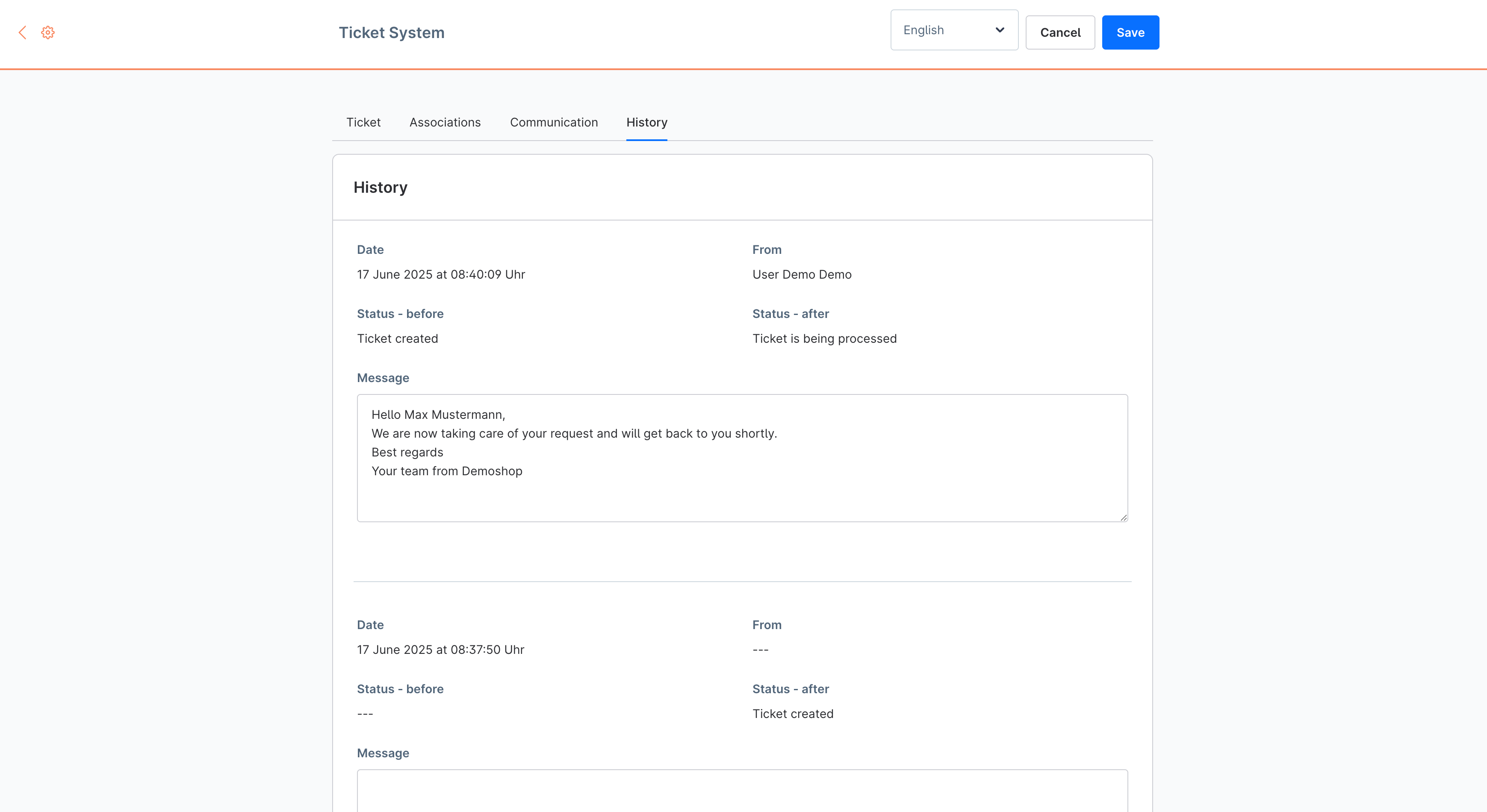
Task: Click 'Ticket created' under second Status - after
Action: tap(793, 714)
